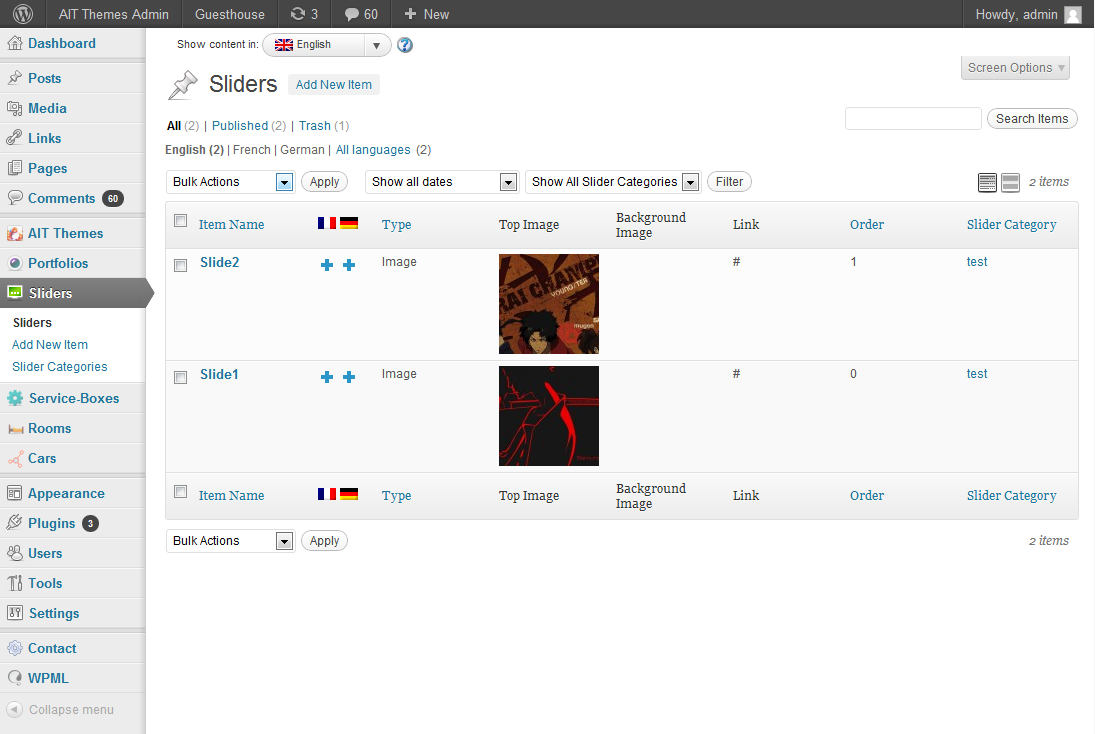Add French translation for Slide2
The height and width of the screenshot is (734, 1095).
[327, 265]
